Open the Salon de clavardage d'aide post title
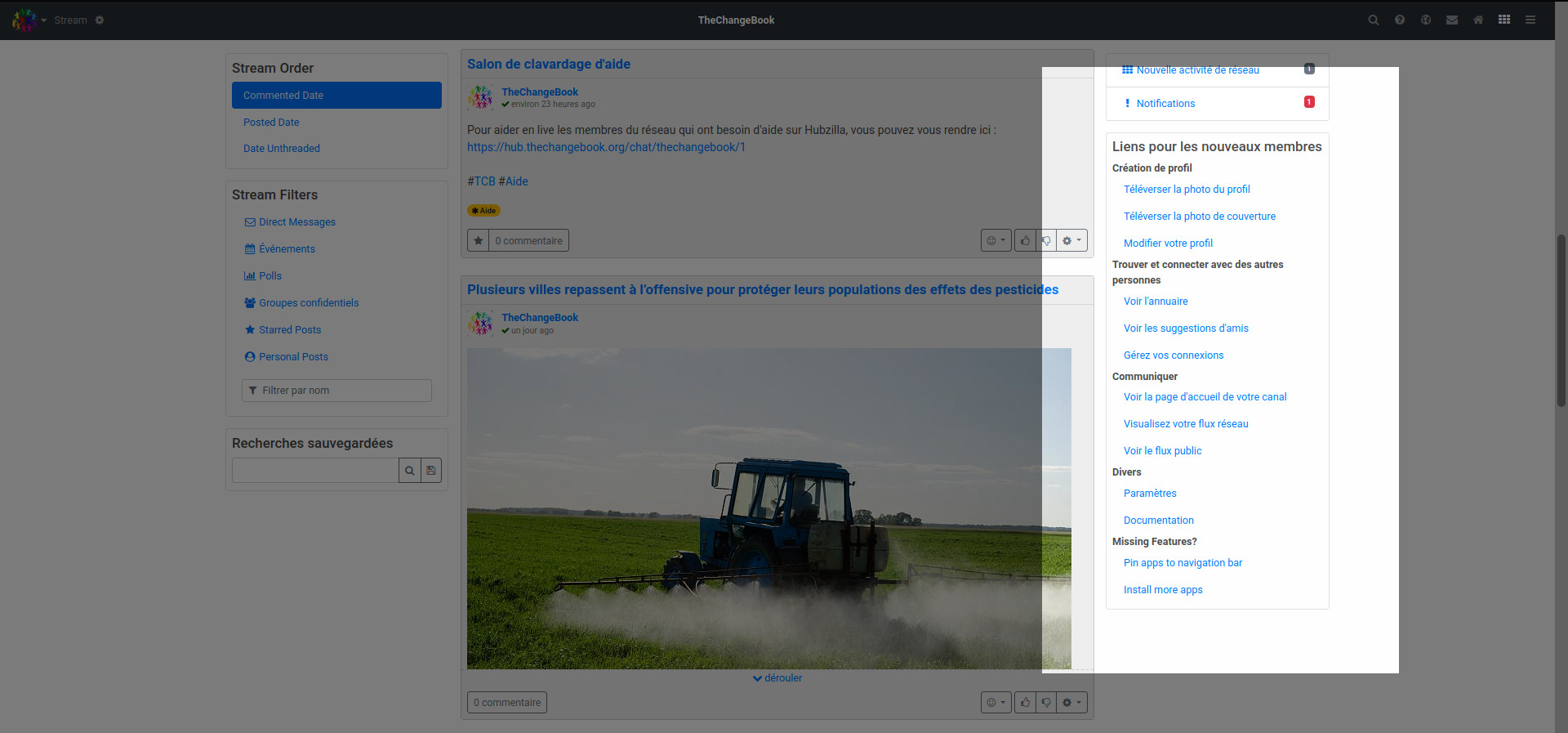Screen dimensions: 1568x733 549,64
